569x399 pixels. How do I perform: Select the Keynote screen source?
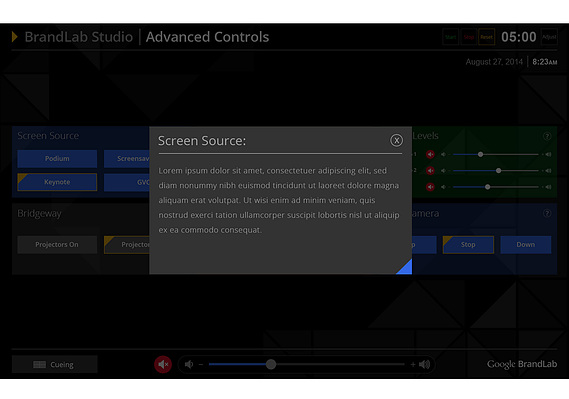click(57, 182)
